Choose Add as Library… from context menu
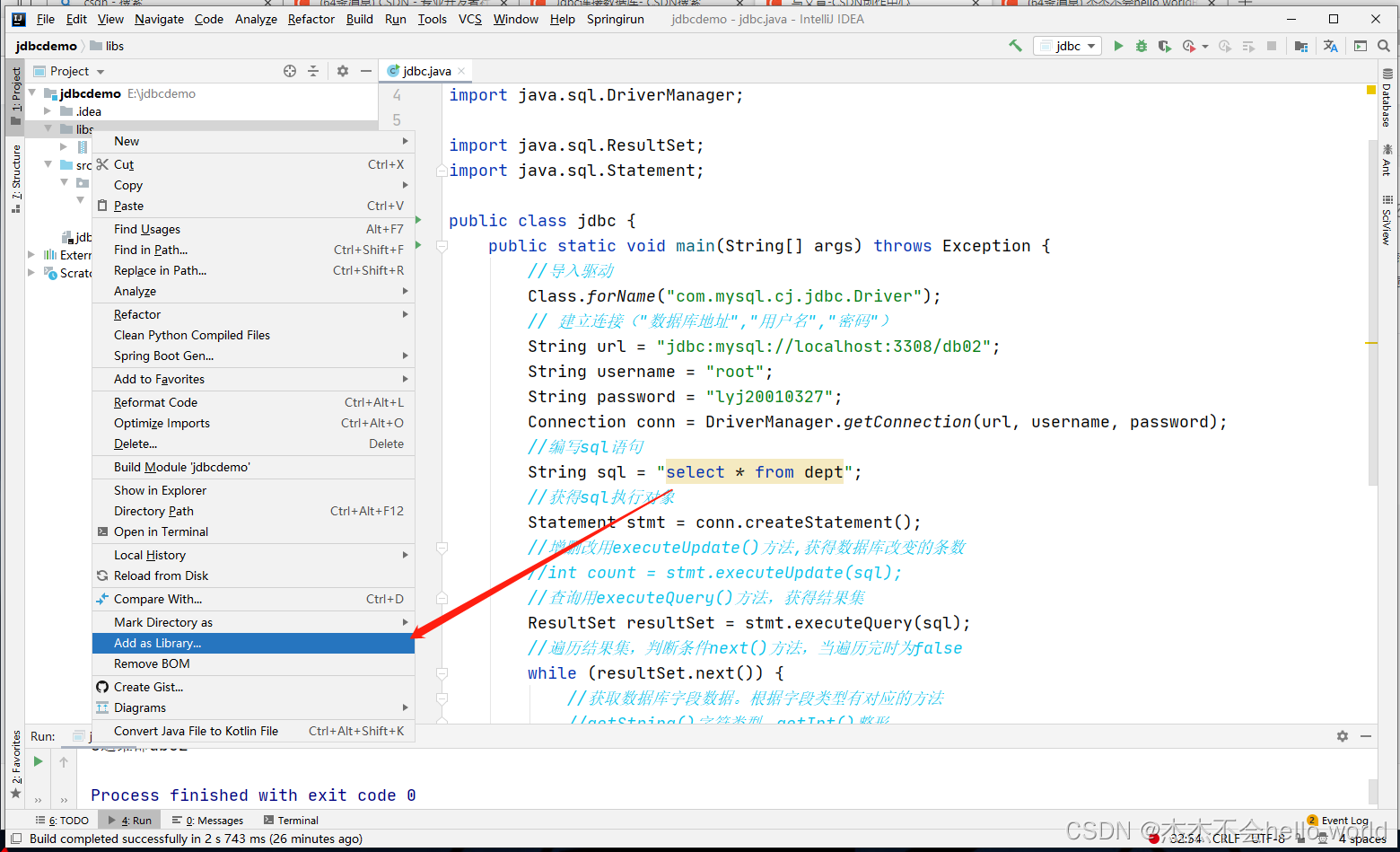Image resolution: width=1400 pixels, height=852 pixels. click(x=253, y=643)
